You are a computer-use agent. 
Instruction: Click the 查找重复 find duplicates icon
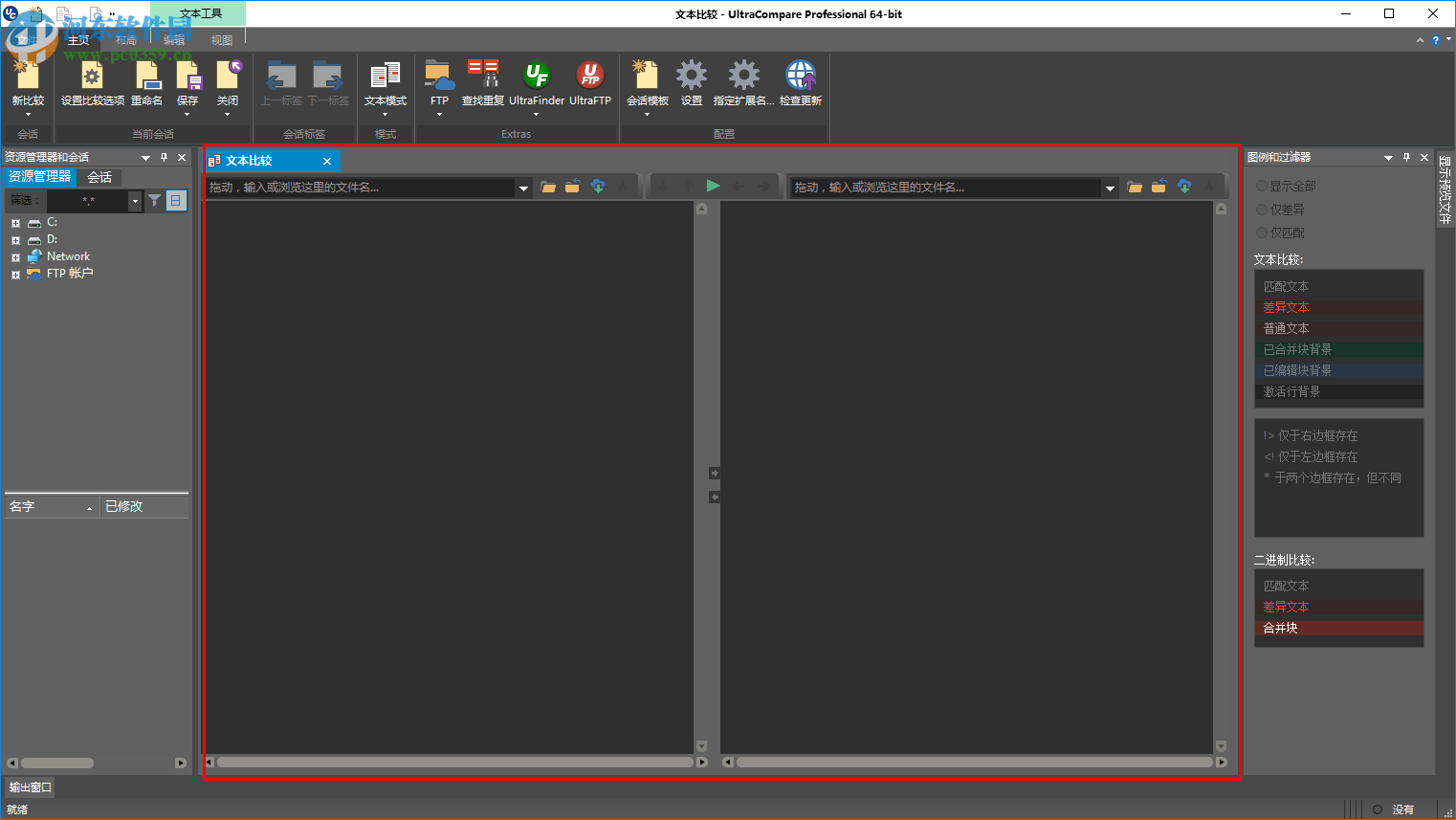(482, 83)
